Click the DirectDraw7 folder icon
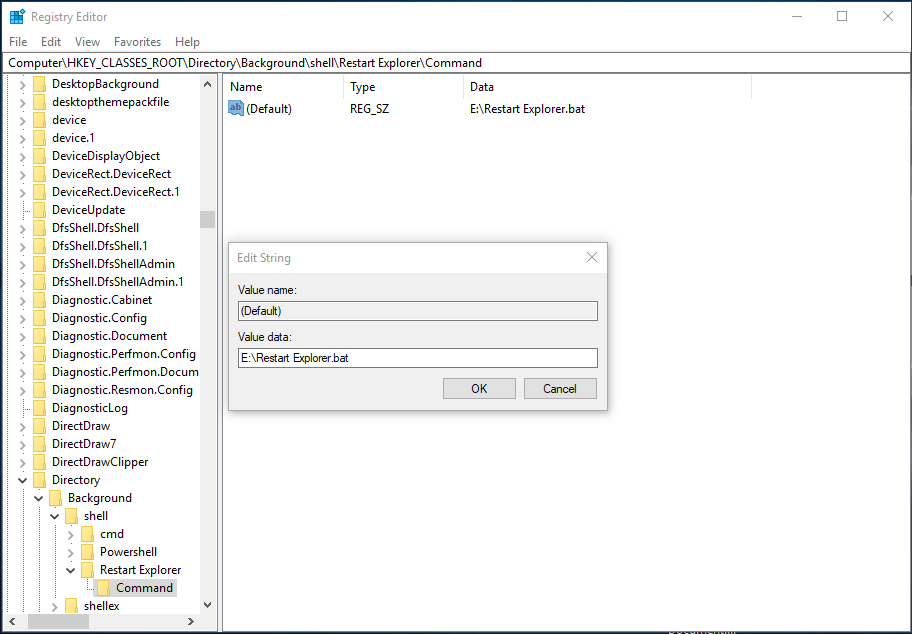912x634 pixels. [x=40, y=444]
